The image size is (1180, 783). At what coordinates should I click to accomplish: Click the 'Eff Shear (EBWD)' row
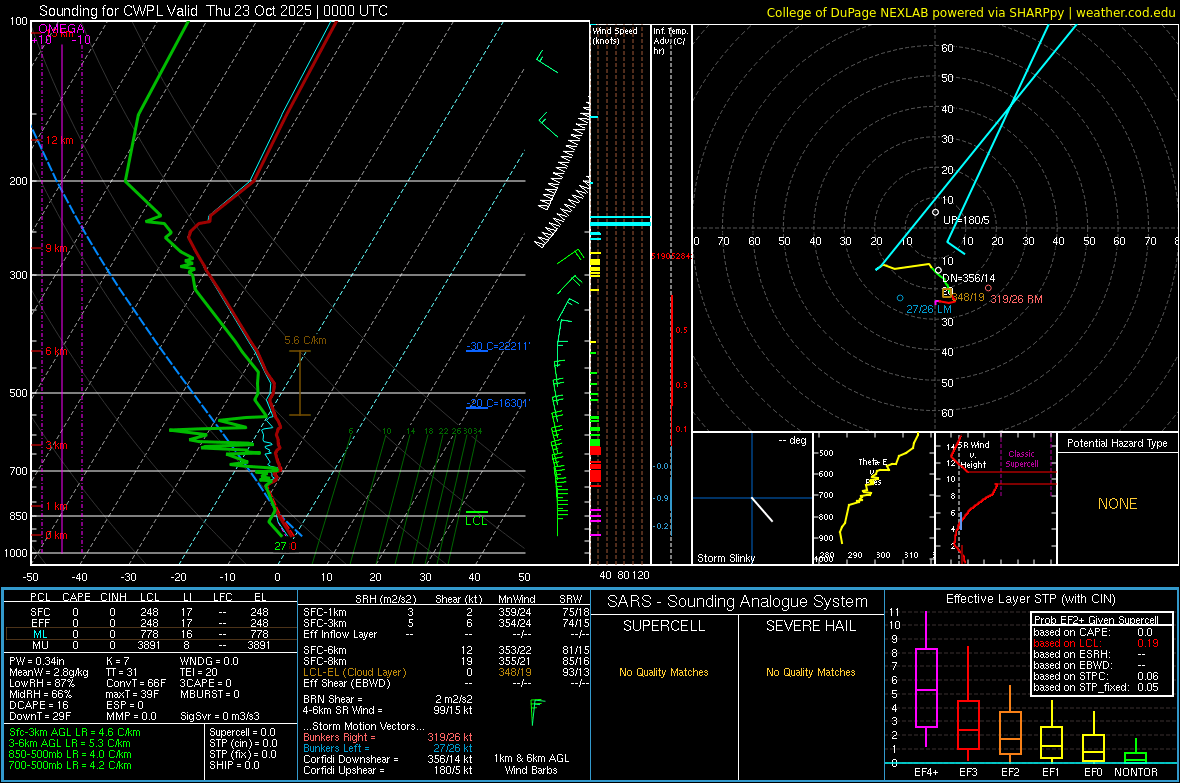click(446, 683)
